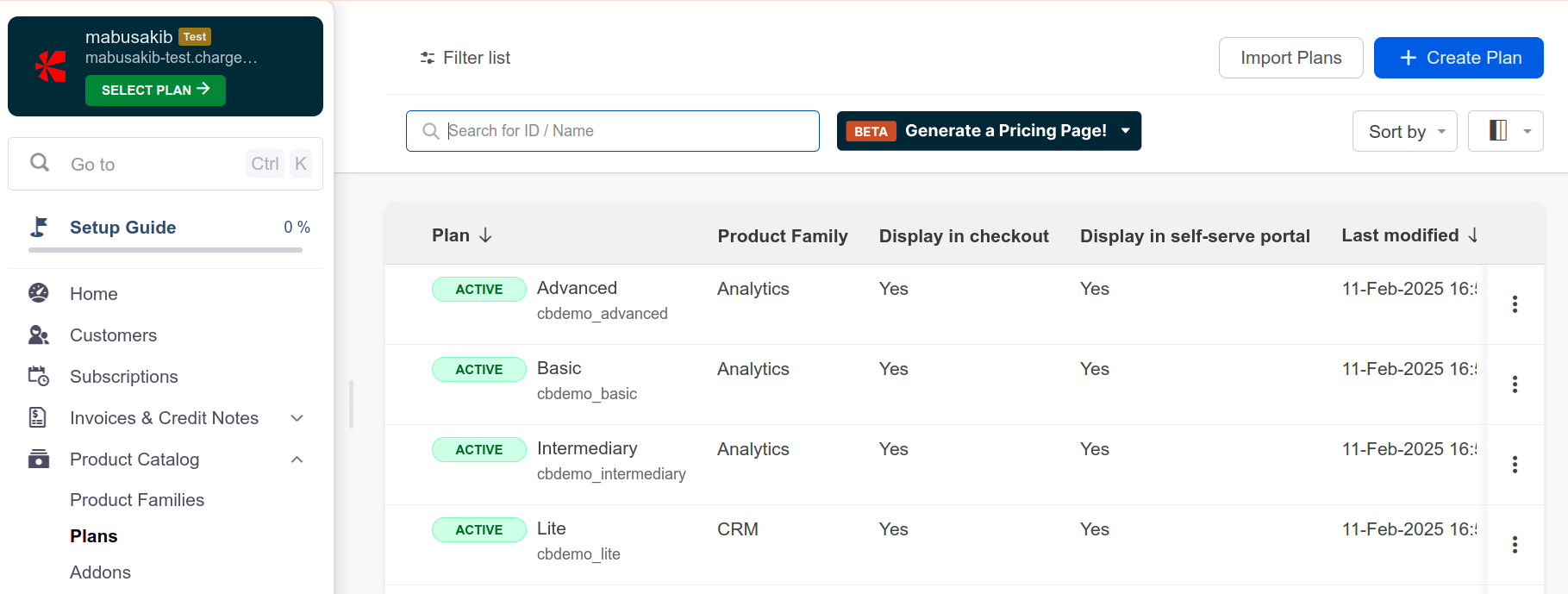The height and width of the screenshot is (594, 1568).
Task: Click the Subscriptions calendar icon
Action: pyautogui.click(x=39, y=376)
